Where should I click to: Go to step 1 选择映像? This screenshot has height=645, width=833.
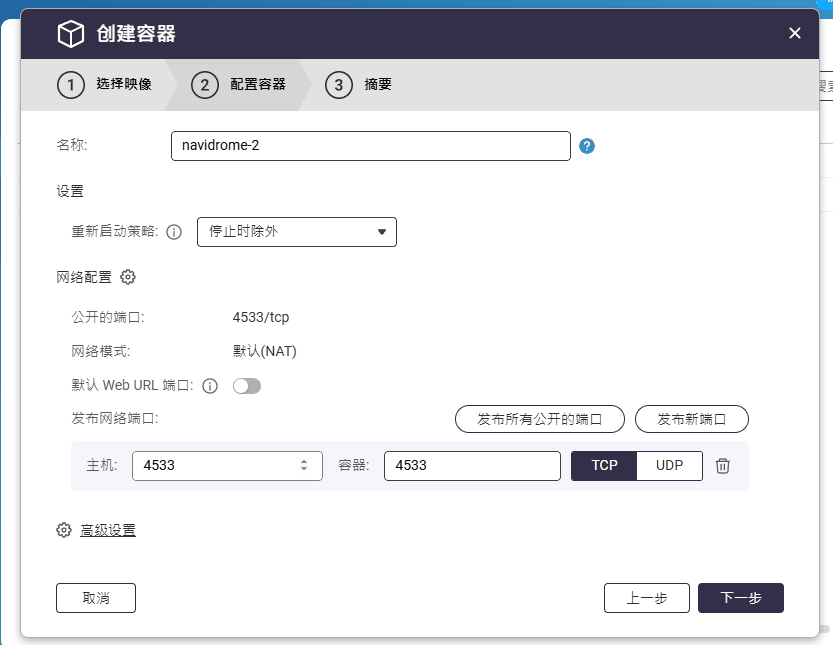point(104,84)
